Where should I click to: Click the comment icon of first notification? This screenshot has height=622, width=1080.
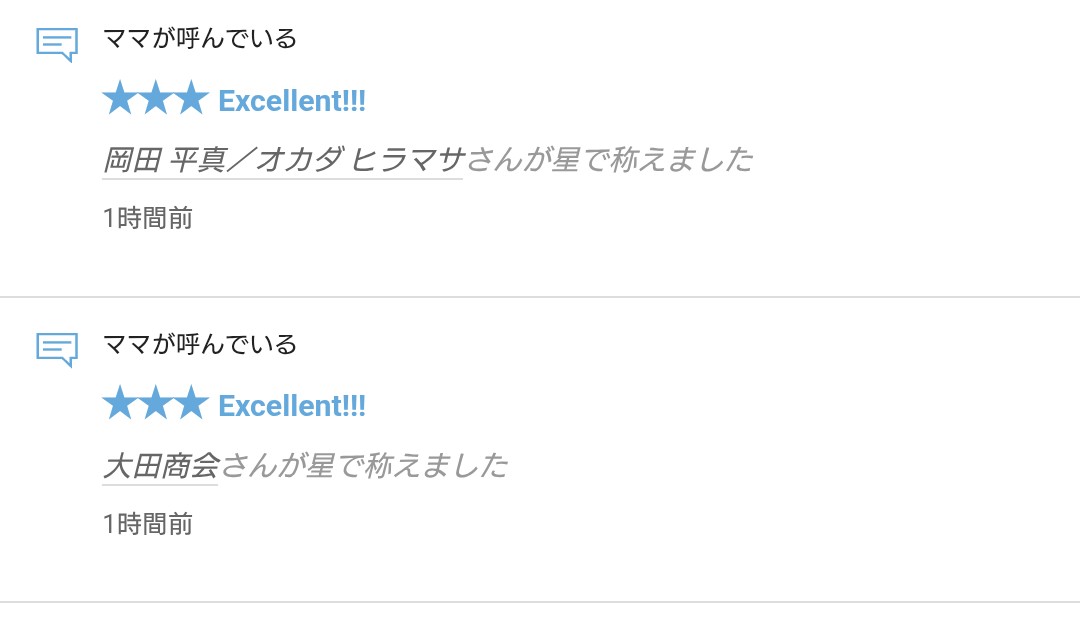[57, 45]
